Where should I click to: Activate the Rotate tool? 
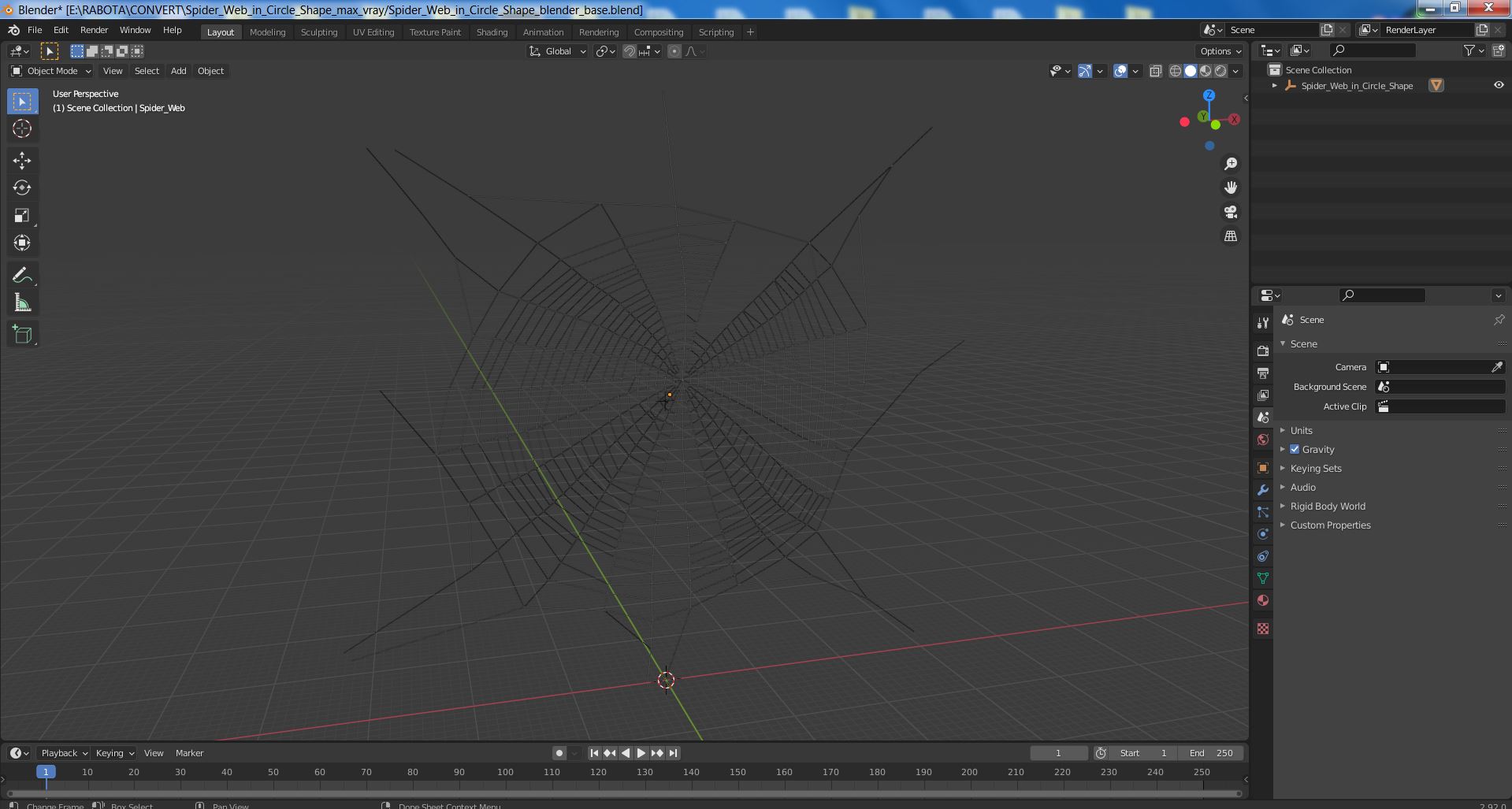[22, 187]
